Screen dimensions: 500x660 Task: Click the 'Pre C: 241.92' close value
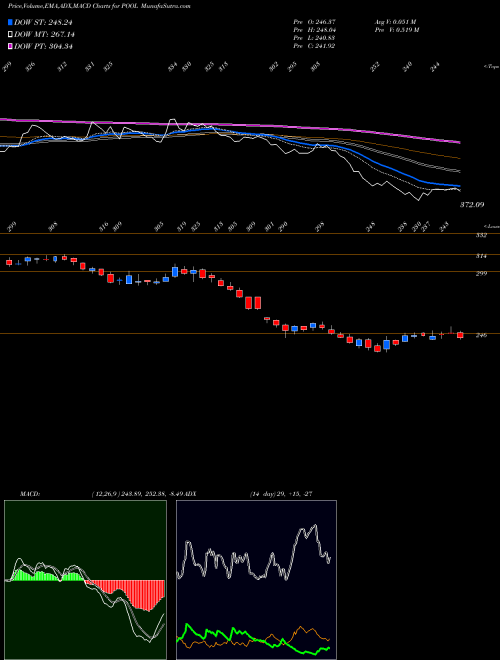pos(314,46)
